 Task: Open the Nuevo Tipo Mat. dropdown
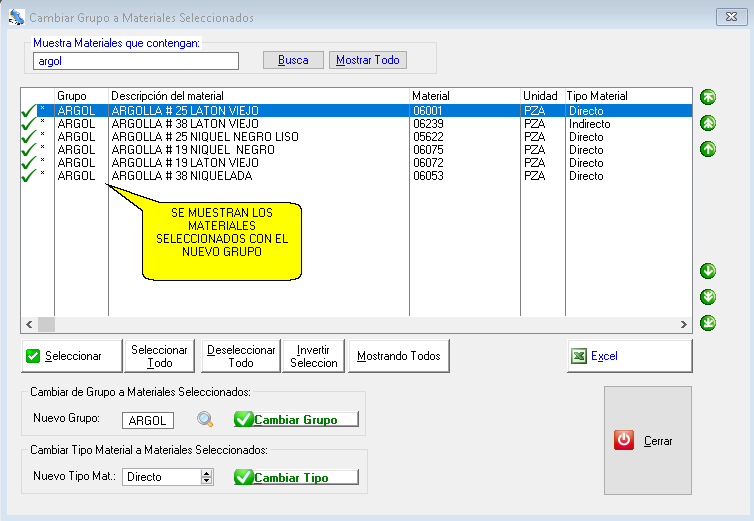click(x=207, y=477)
